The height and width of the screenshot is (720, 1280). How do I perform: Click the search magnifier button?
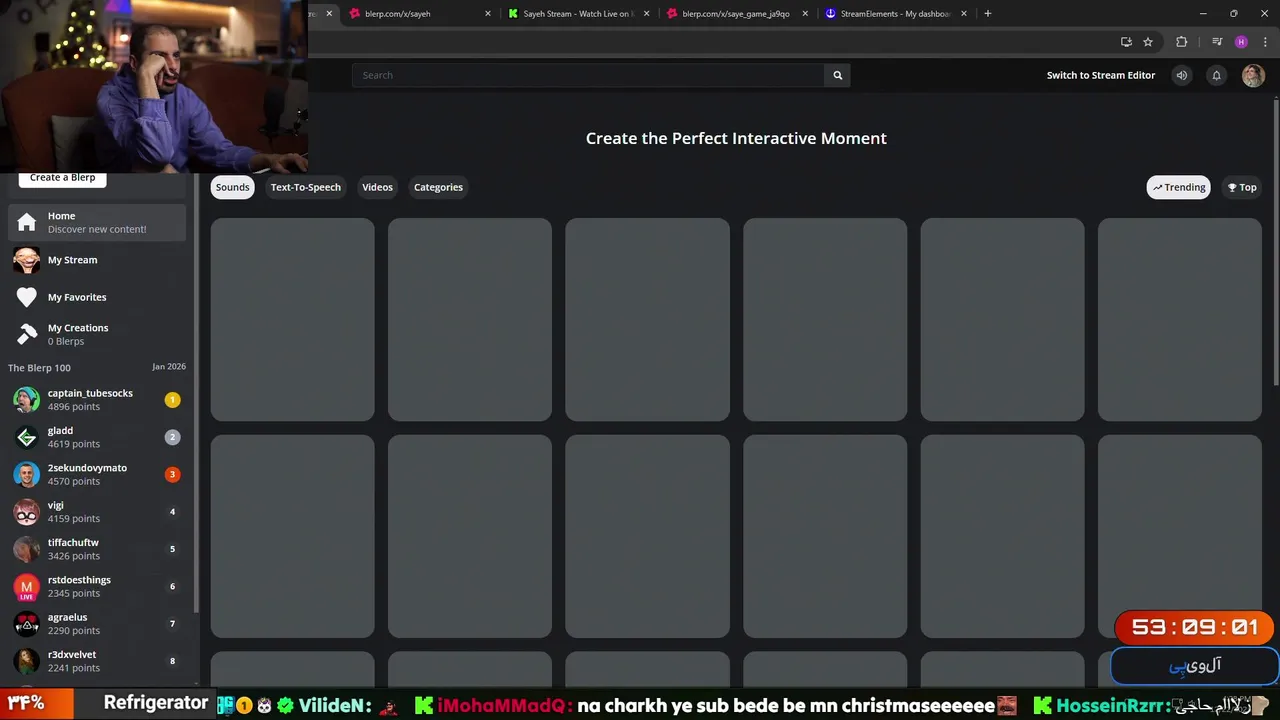click(838, 75)
